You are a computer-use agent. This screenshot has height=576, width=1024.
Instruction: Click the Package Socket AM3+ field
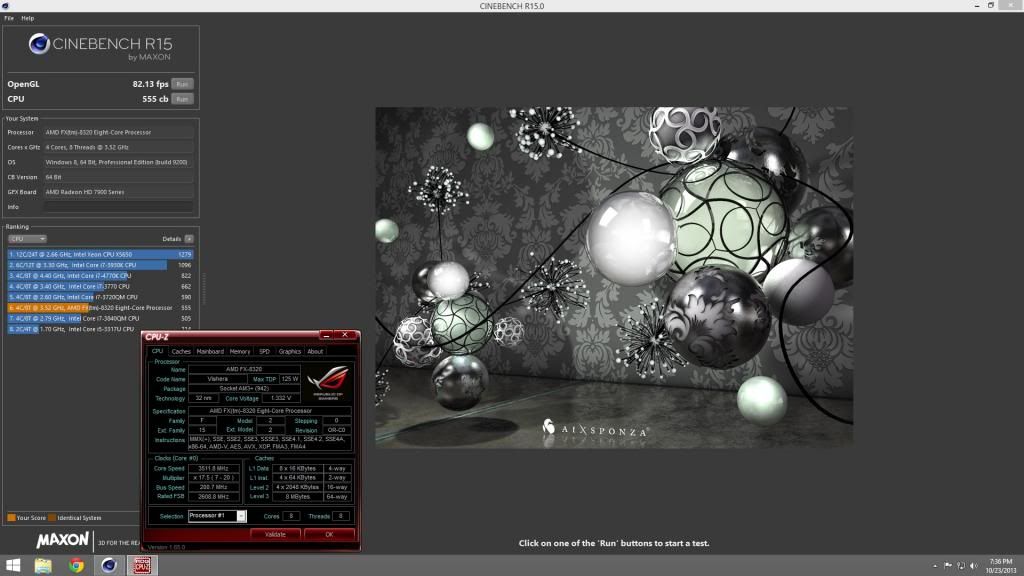[x=244, y=389]
